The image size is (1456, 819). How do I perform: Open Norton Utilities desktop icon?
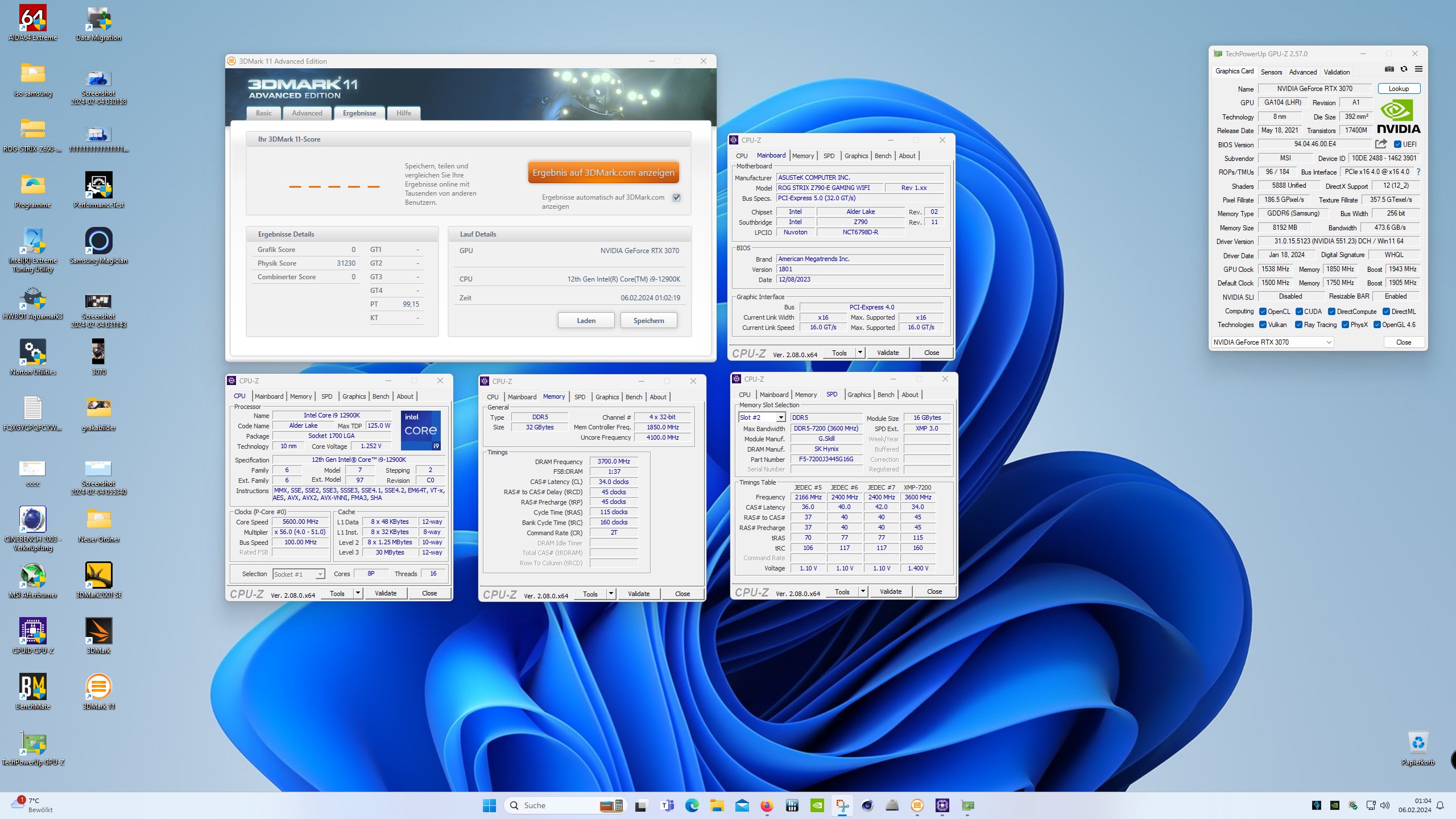coord(33,357)
